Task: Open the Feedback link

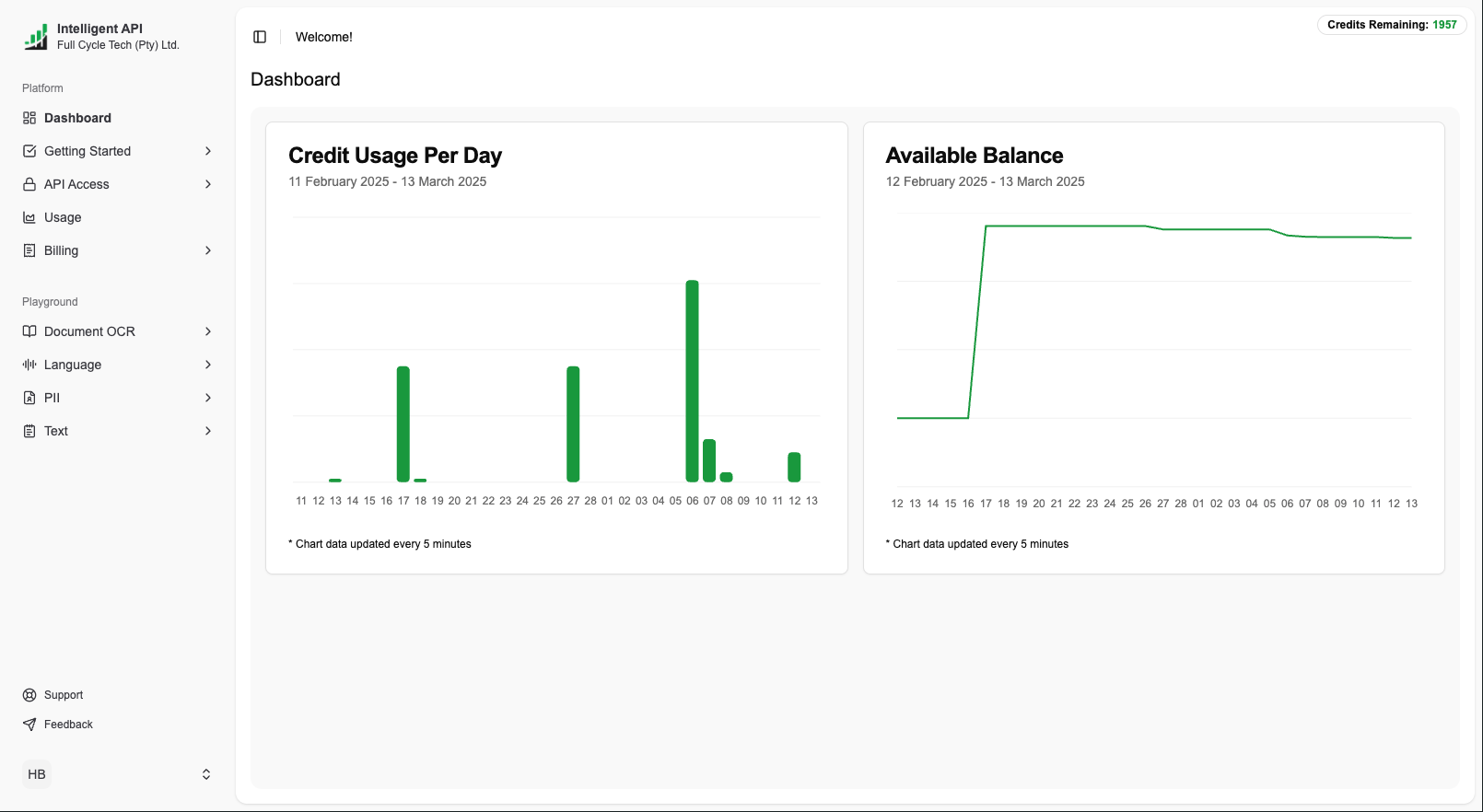Action: pyautogui.click(x=68, y=725)
